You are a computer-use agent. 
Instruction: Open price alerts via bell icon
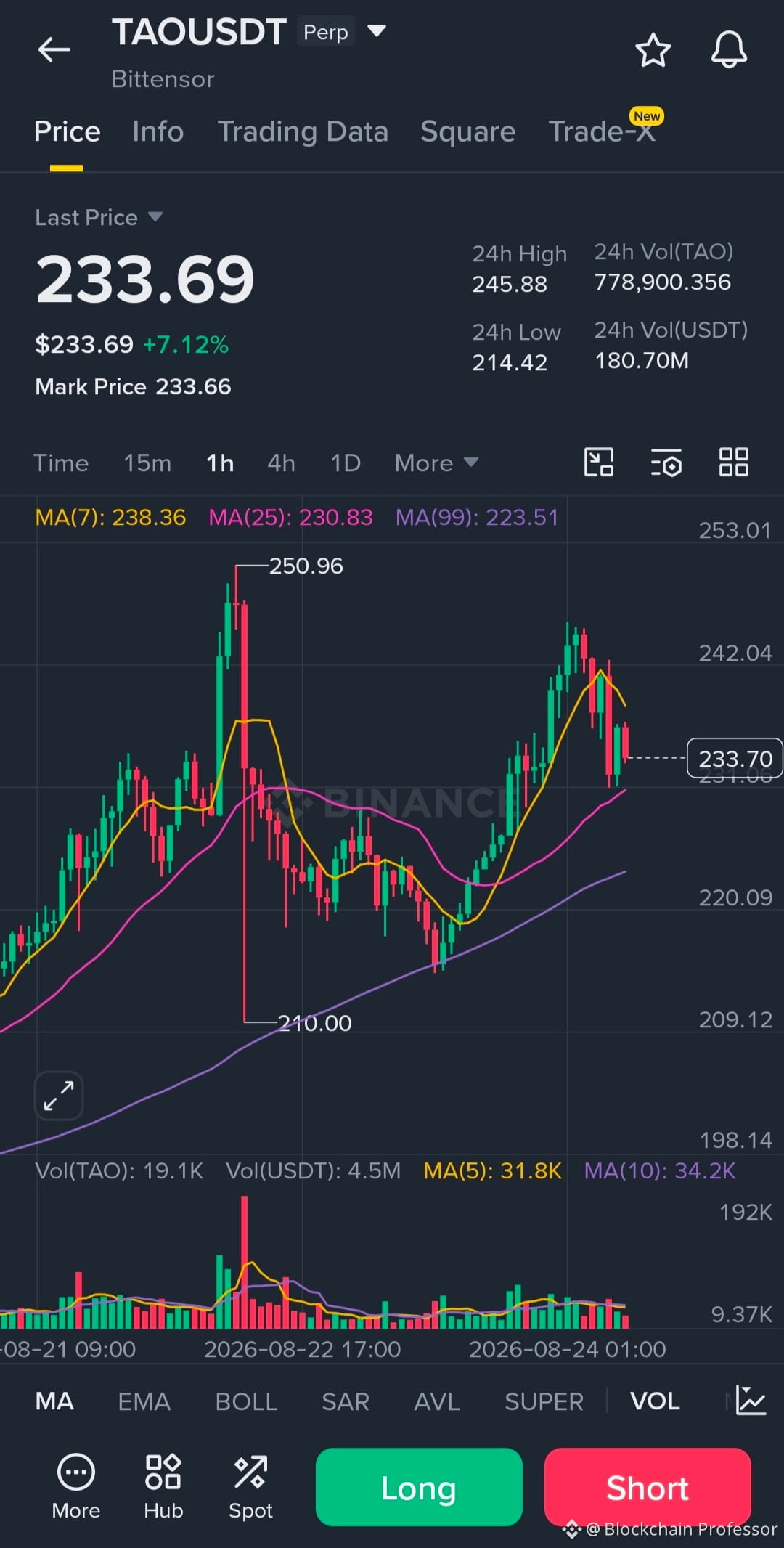click(x=729, y=50)
